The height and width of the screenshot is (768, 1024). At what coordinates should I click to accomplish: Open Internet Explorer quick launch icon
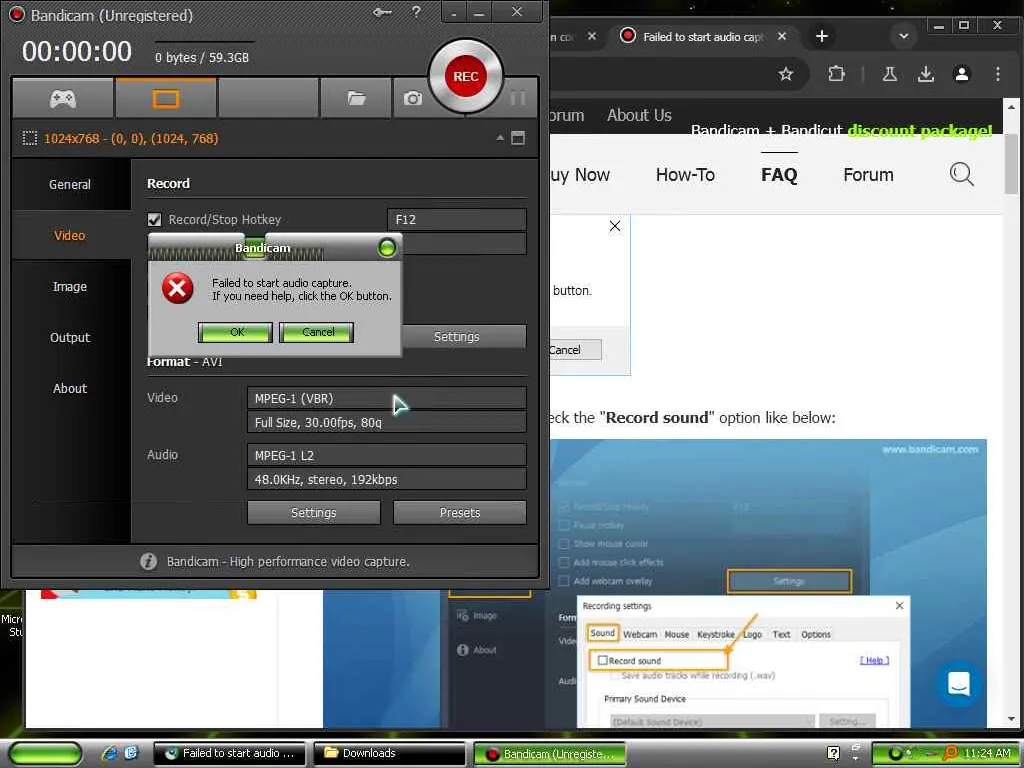[110, 753]
